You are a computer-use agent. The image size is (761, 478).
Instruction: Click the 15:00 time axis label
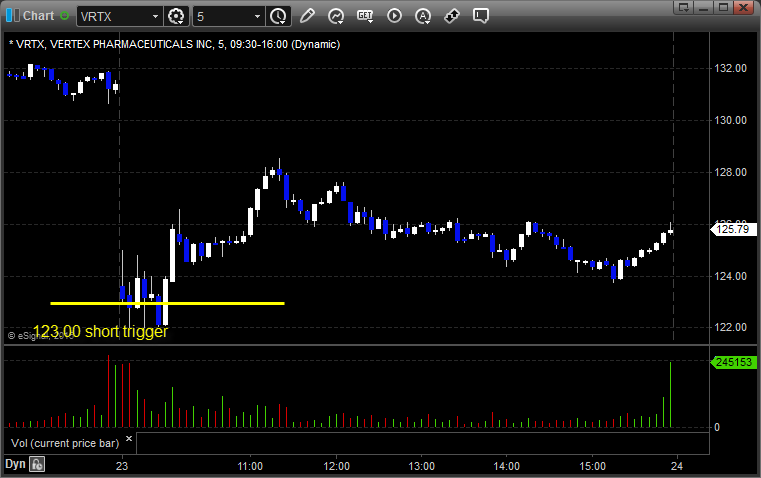593,466
